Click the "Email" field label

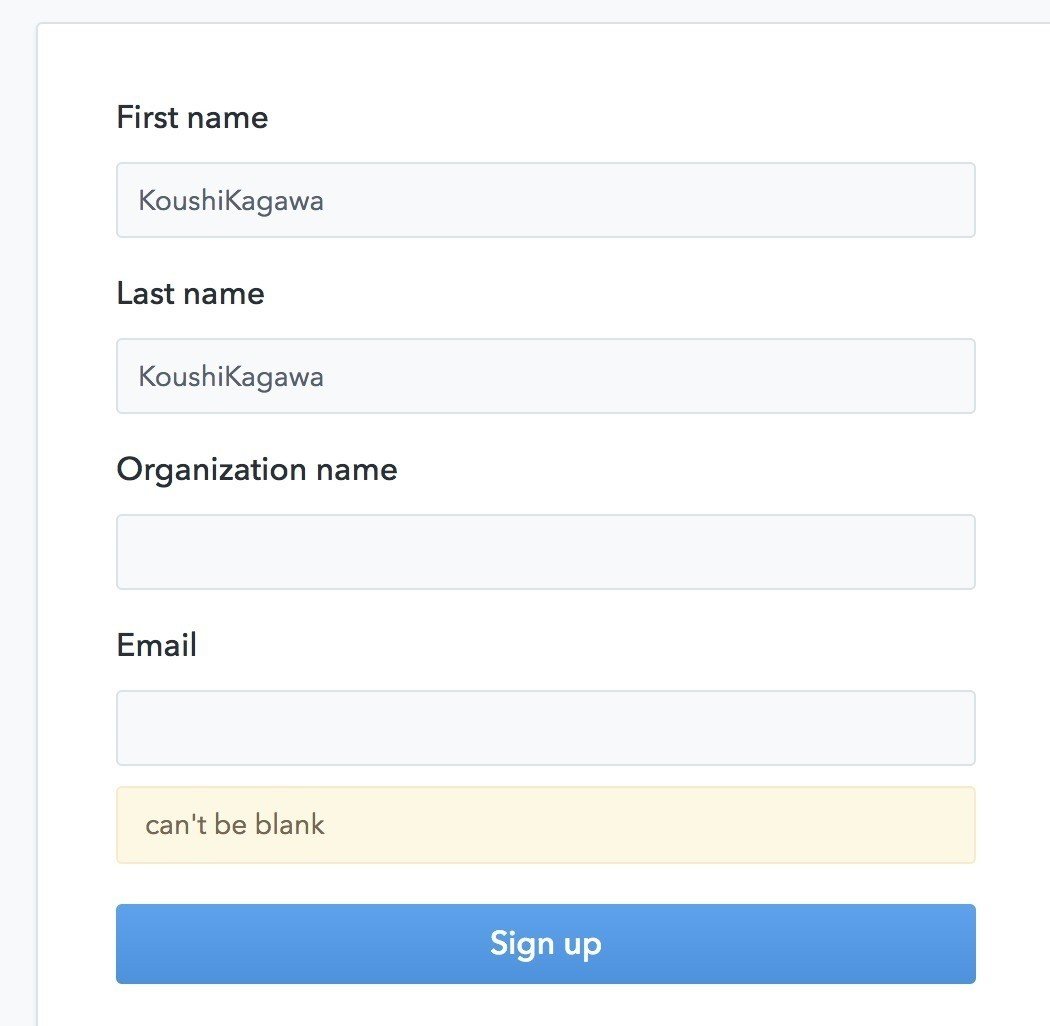coord(157,646)
